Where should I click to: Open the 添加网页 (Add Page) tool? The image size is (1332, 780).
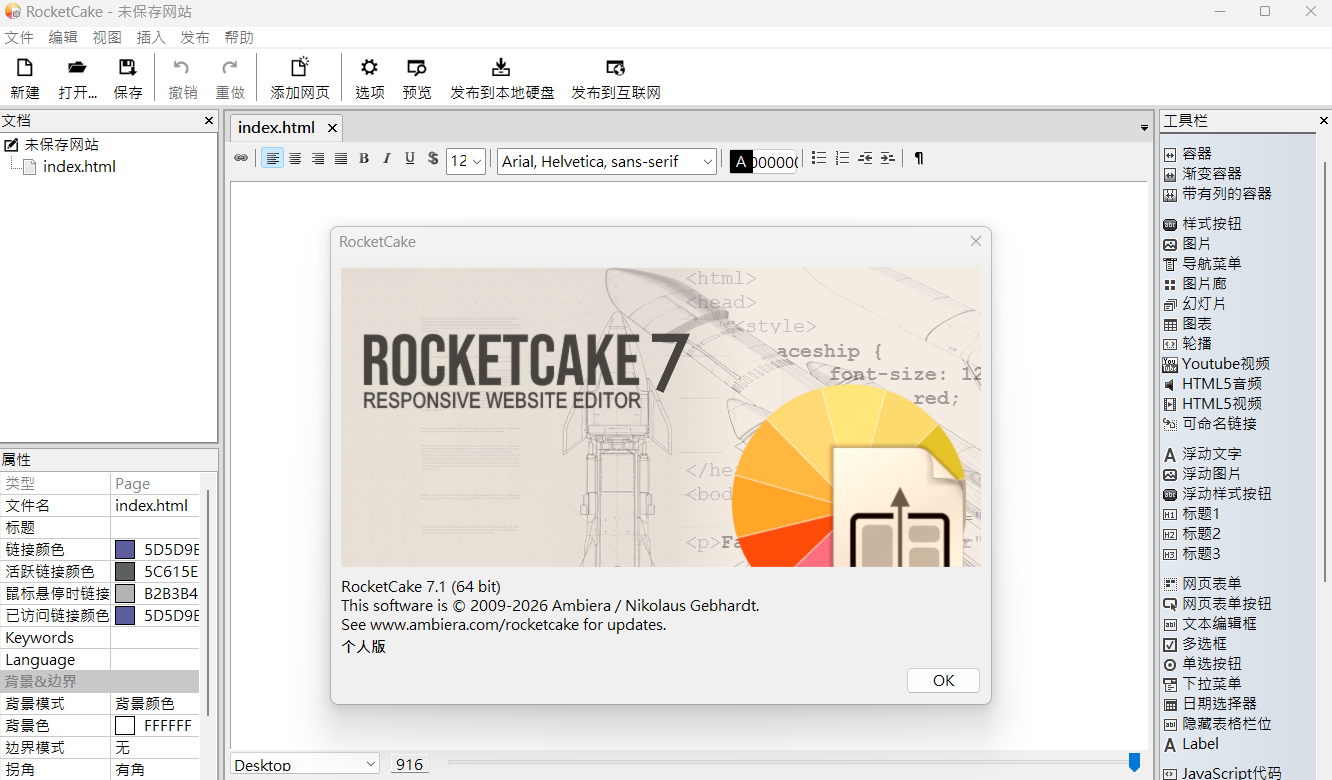299,78
